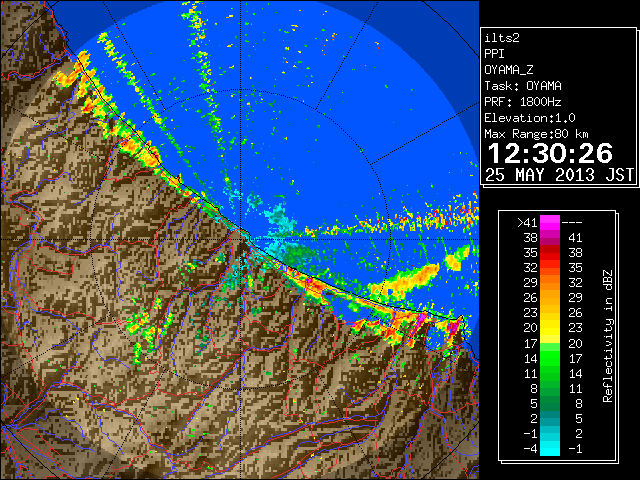640x480 pixels.
Task: Click the 'ilts2' label in info box
Action: pyautogui.click(x=502, y=38)
